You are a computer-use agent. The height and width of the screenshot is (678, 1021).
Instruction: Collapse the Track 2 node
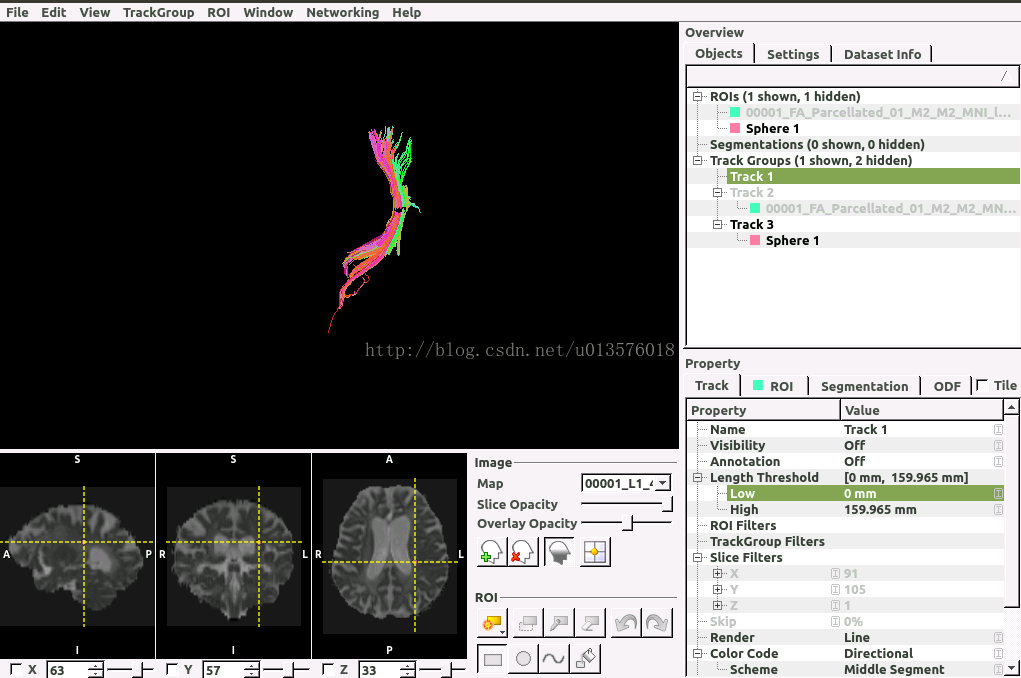(x=717, y=192)
